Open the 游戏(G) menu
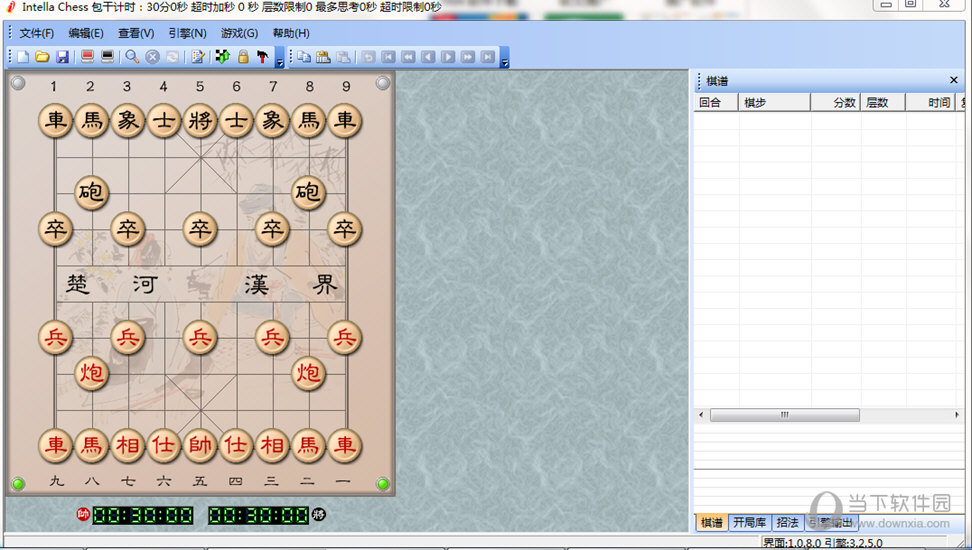The width and height of the screenshot is (972, 550). (239, 33)
